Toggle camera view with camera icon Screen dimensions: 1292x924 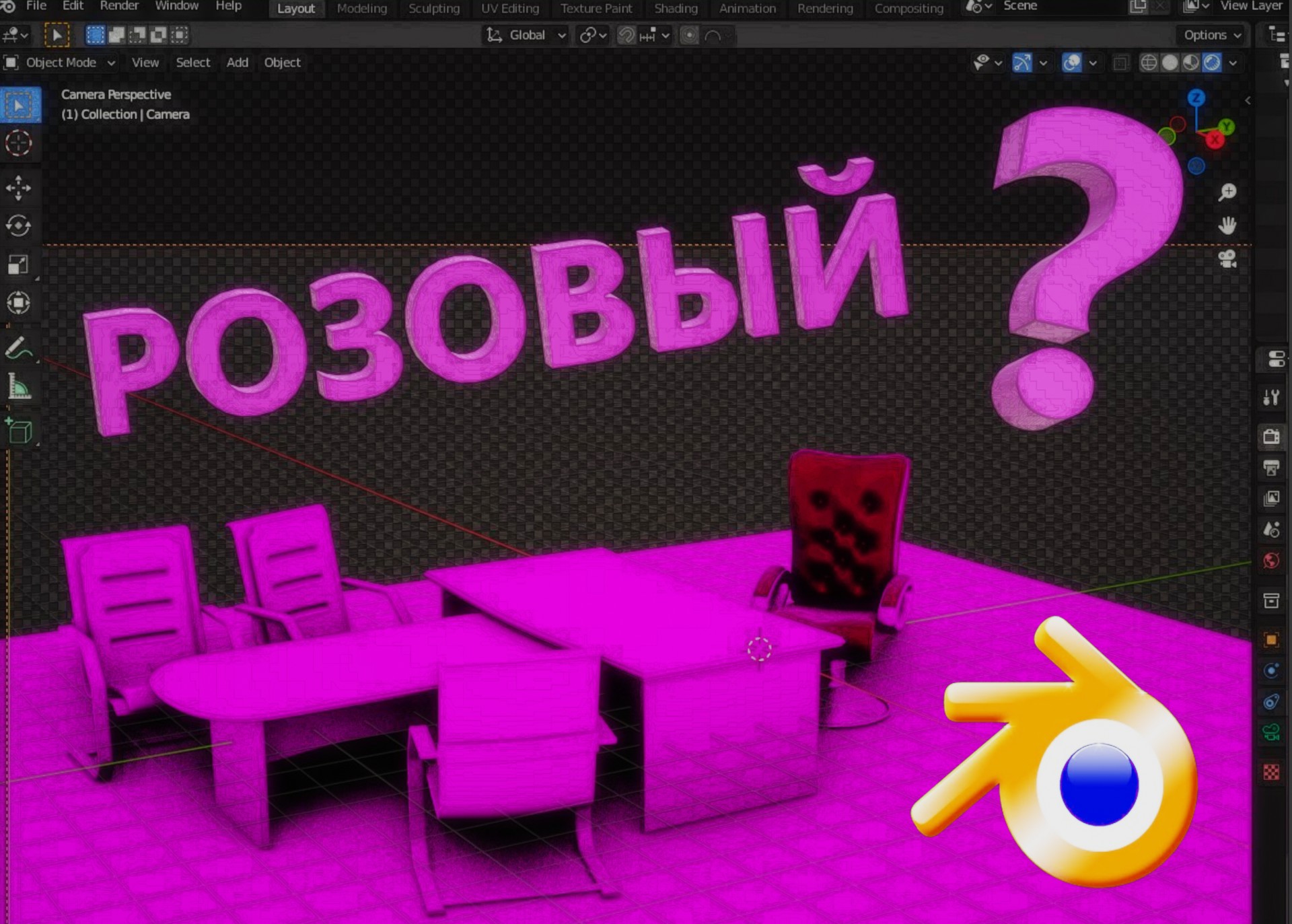click(x=1227, y=259)
